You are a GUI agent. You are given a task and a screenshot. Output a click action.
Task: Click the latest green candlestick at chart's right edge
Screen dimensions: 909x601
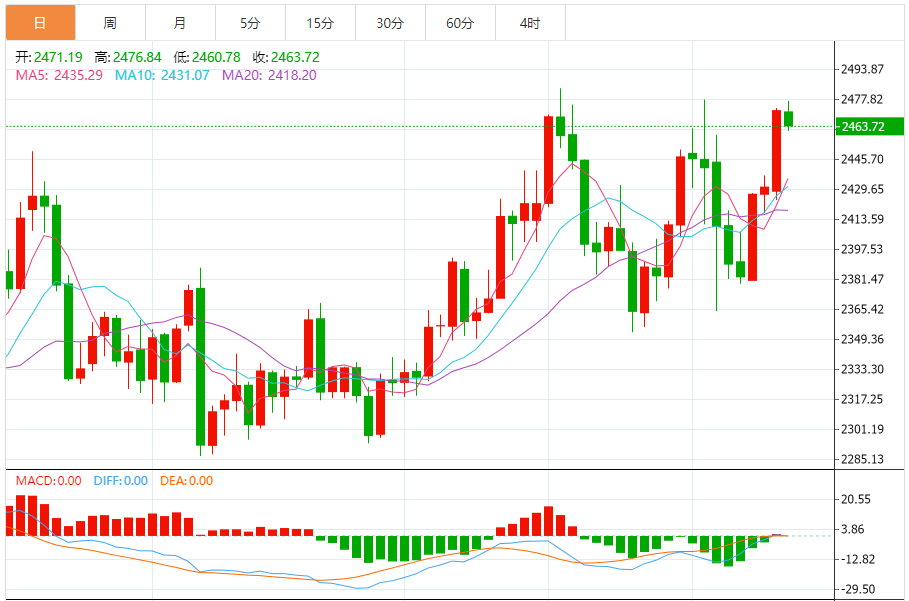[x=788, y=118]
